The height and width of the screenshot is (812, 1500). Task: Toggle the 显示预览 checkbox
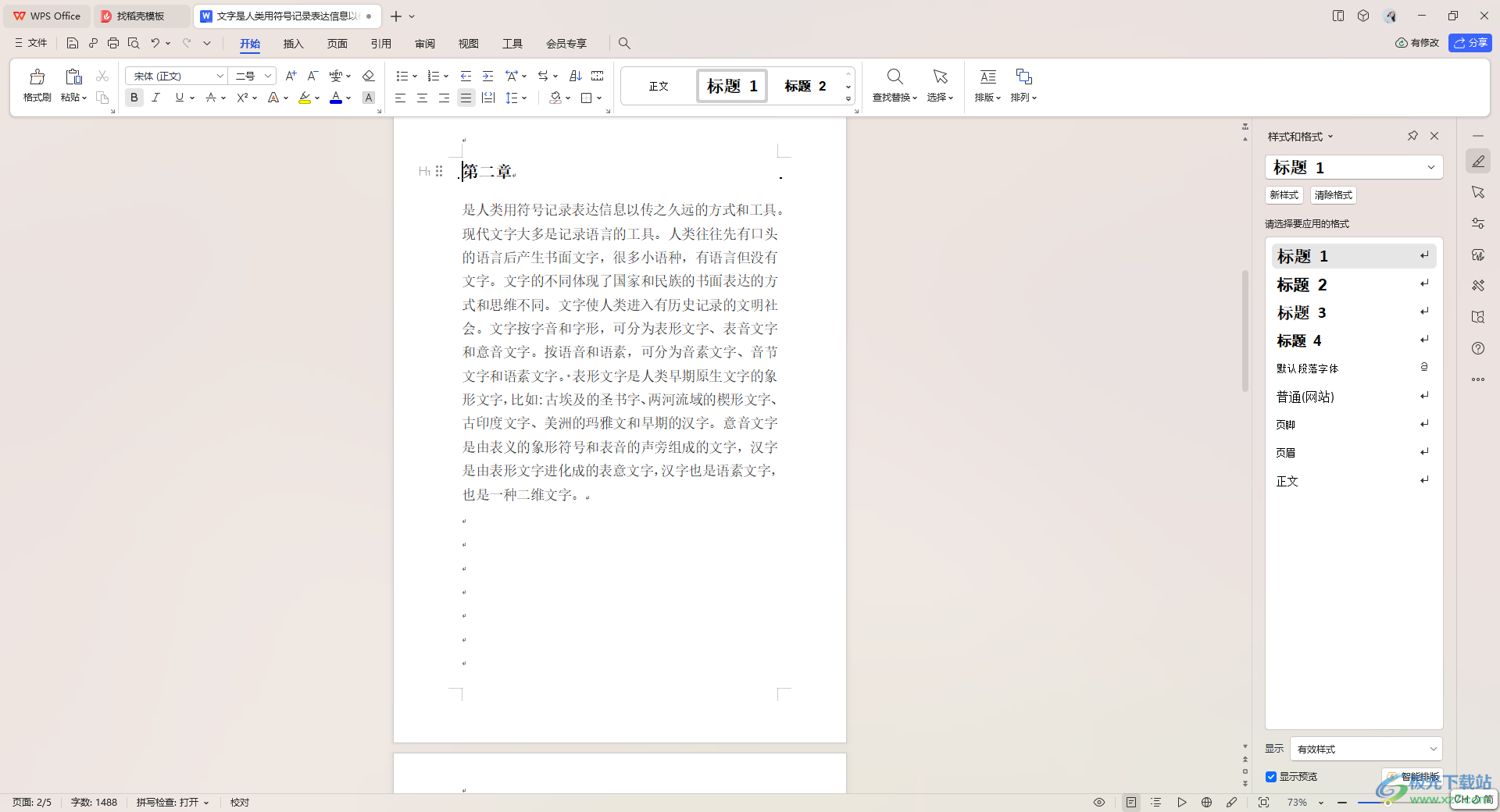[1271, 777]
